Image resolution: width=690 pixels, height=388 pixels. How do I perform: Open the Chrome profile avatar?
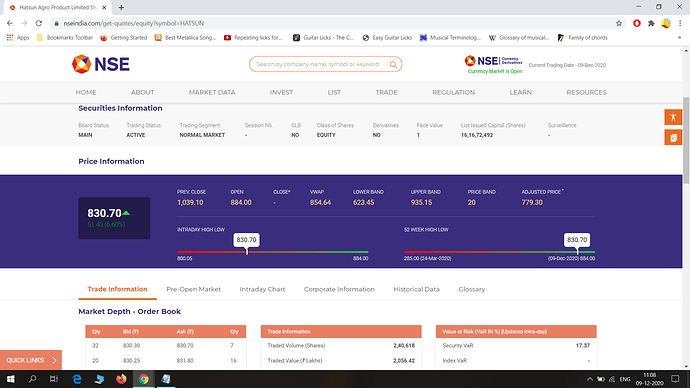click(666, 23)
